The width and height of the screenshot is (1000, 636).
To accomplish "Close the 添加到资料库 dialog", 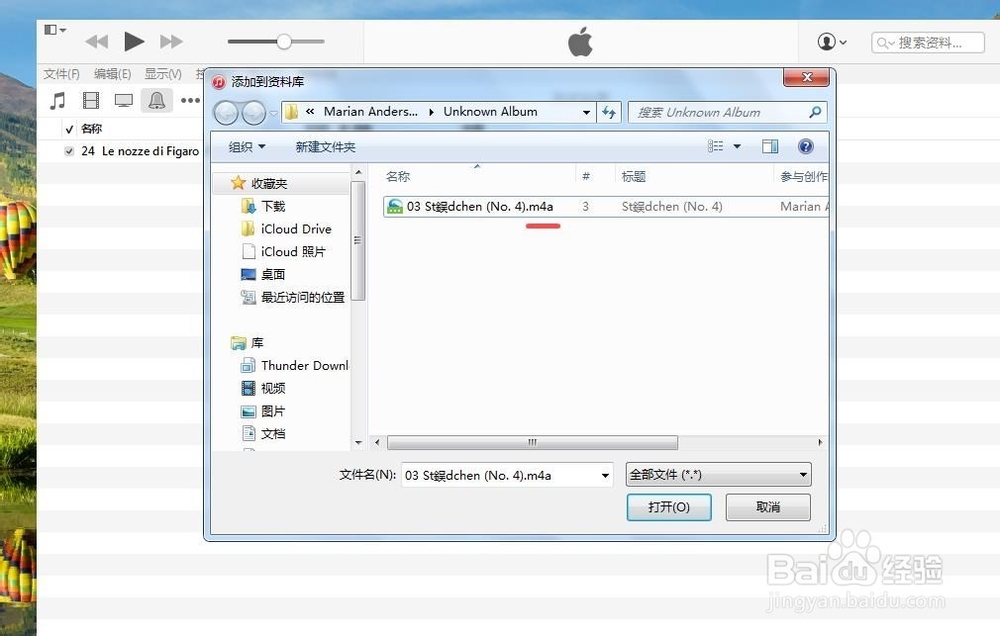I will [x=807, y=77].
